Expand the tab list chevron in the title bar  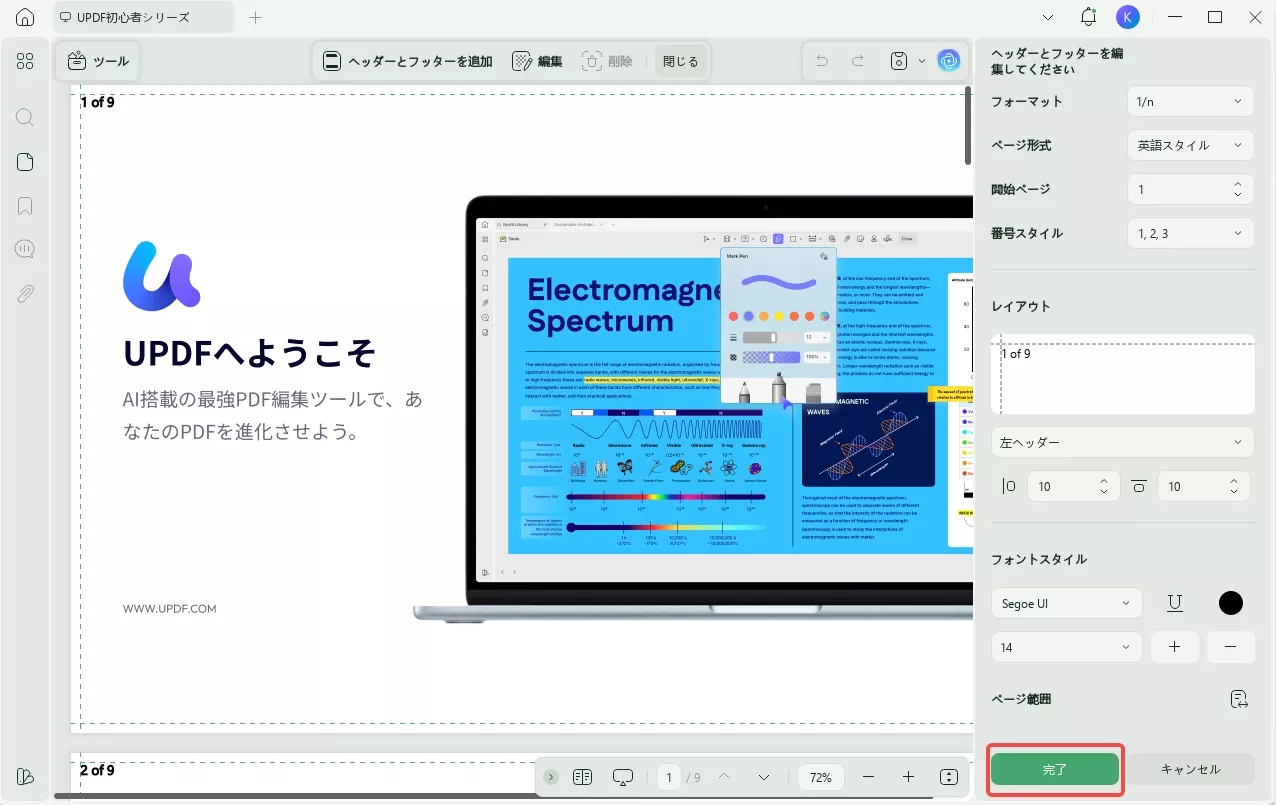(x=1048, y=17)
